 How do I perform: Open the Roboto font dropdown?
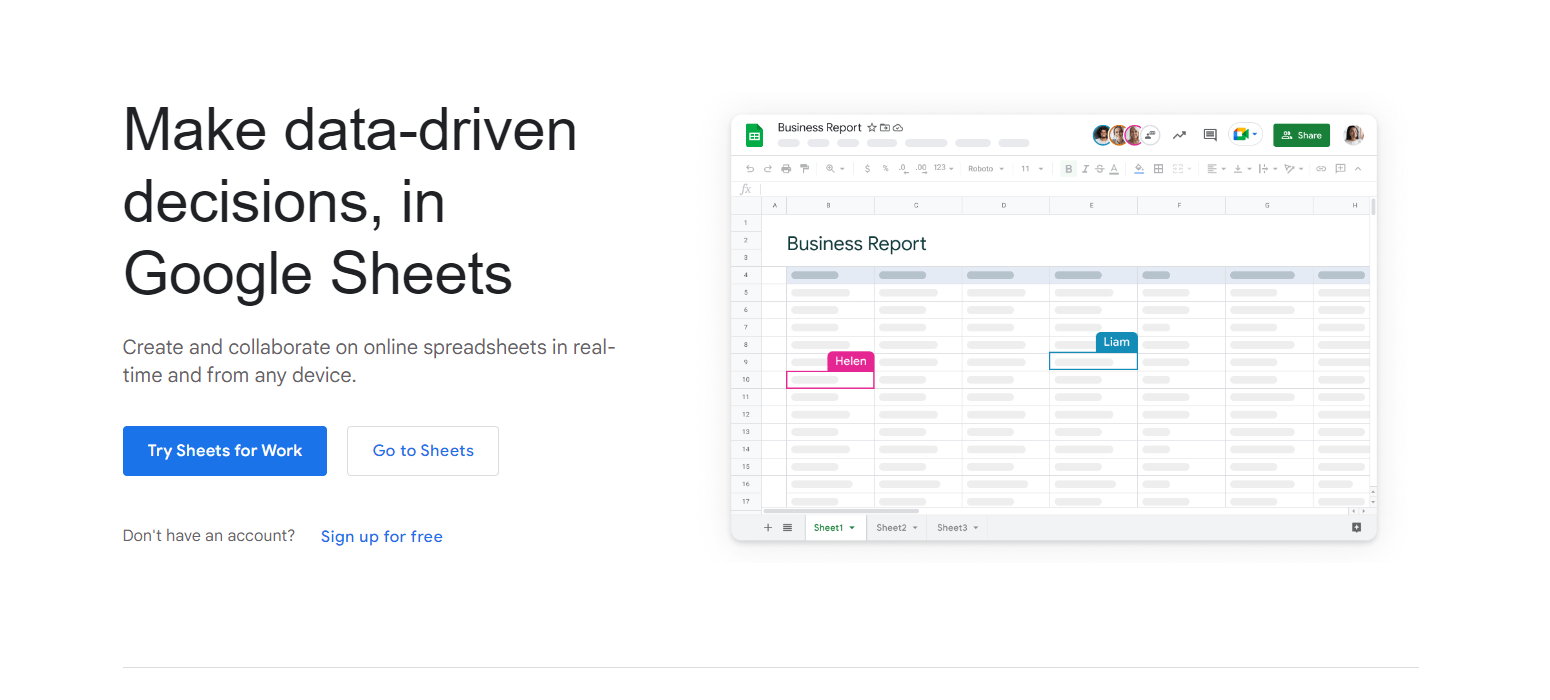(986, 169)
